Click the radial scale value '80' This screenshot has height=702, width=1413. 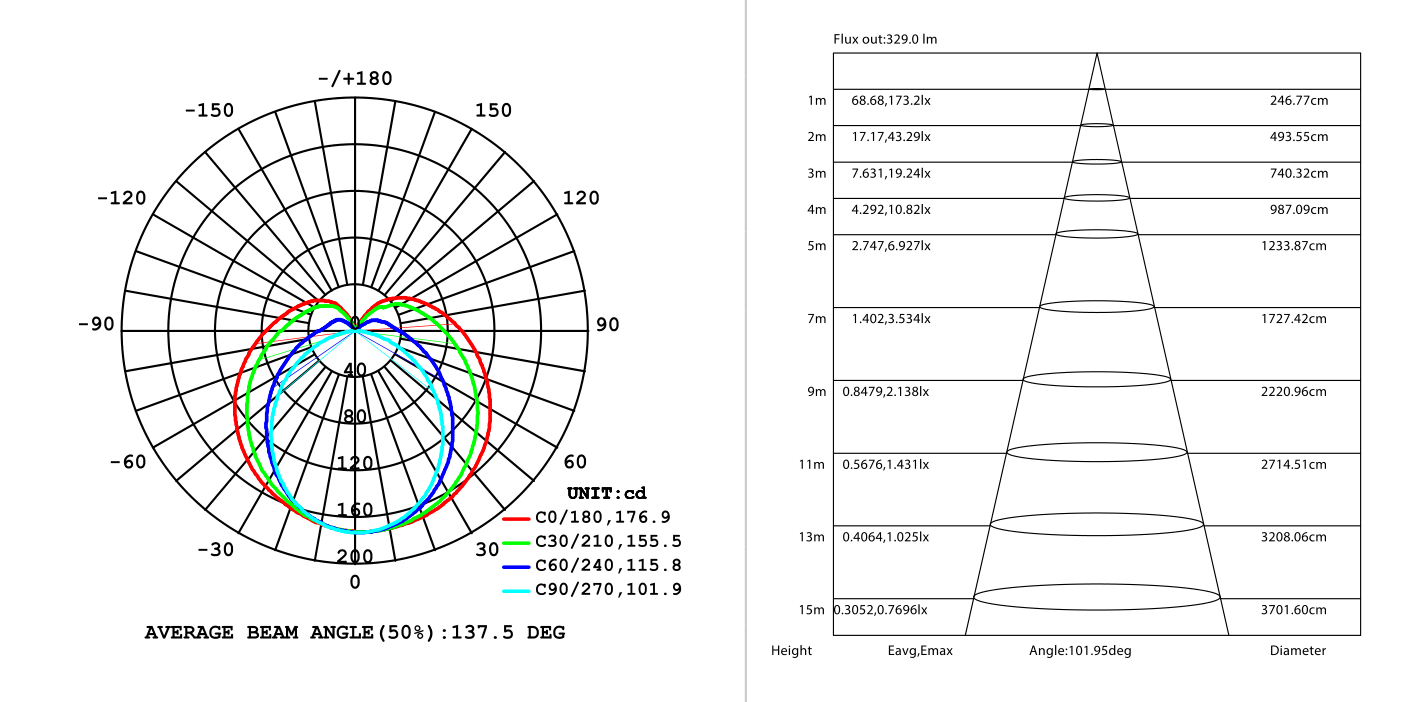click(355, 416)
